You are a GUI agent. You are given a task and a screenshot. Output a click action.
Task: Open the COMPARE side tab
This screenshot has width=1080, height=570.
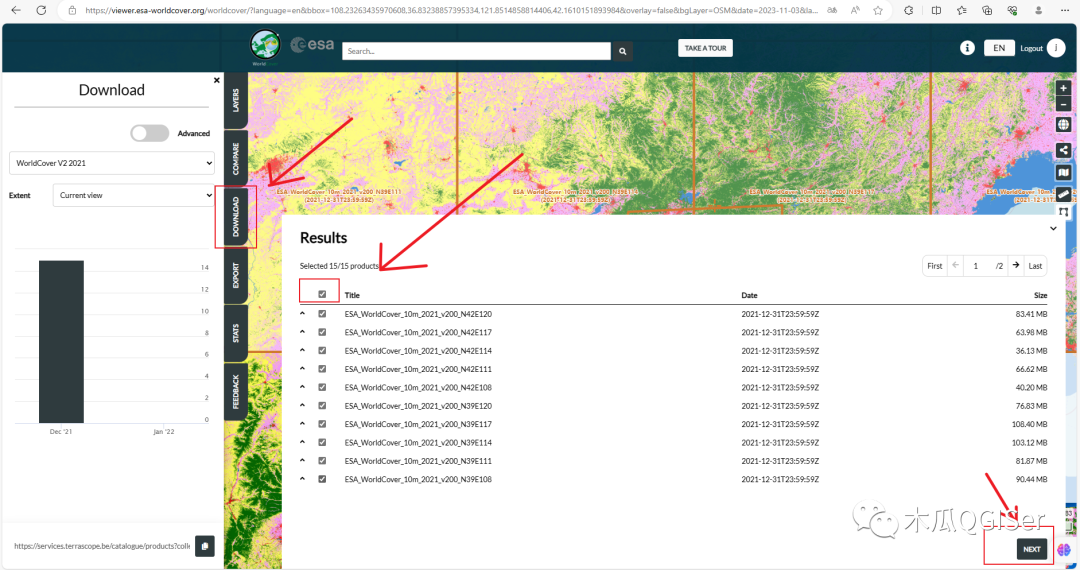click(236, 158)
